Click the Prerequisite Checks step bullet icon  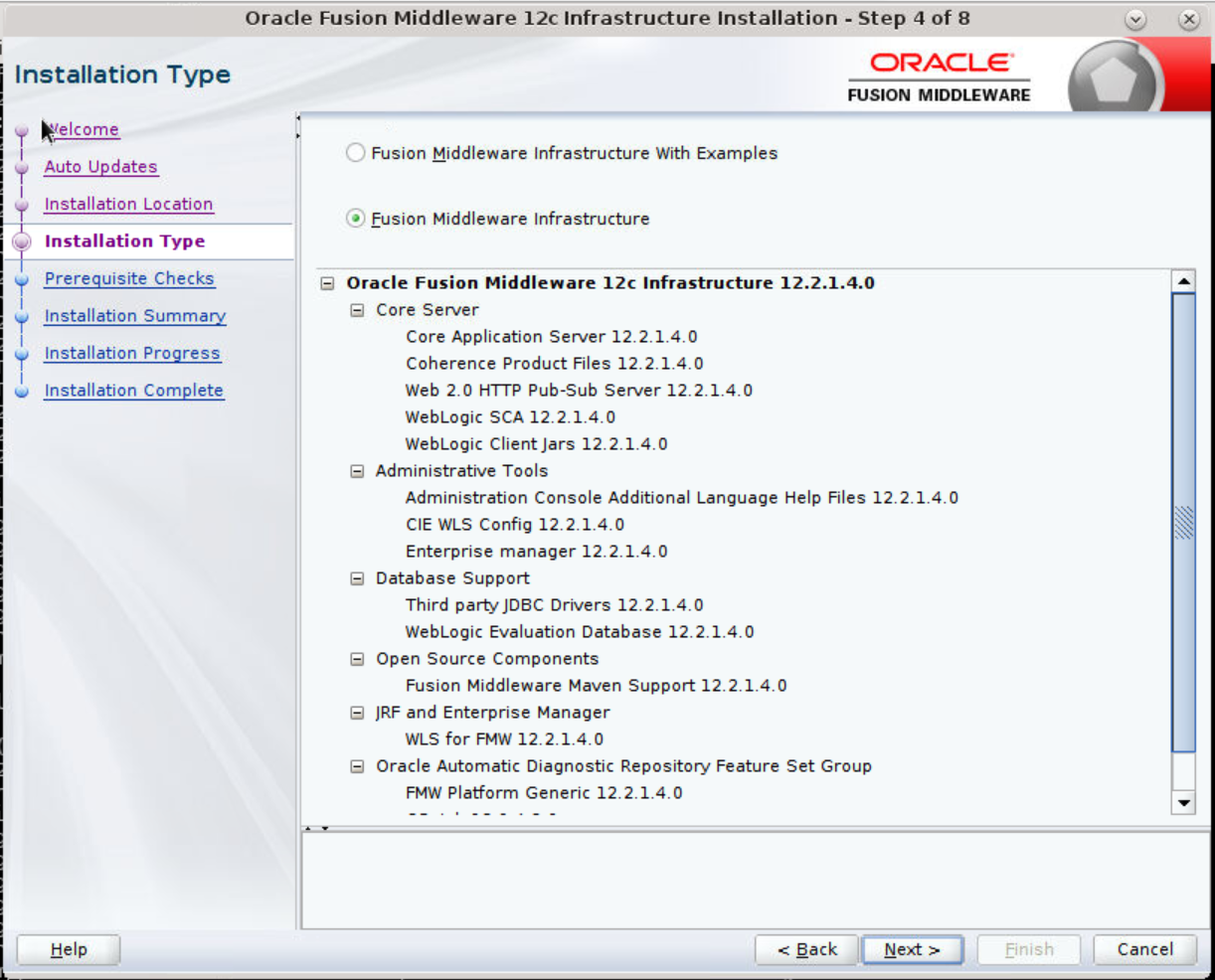tap(22, 279)
